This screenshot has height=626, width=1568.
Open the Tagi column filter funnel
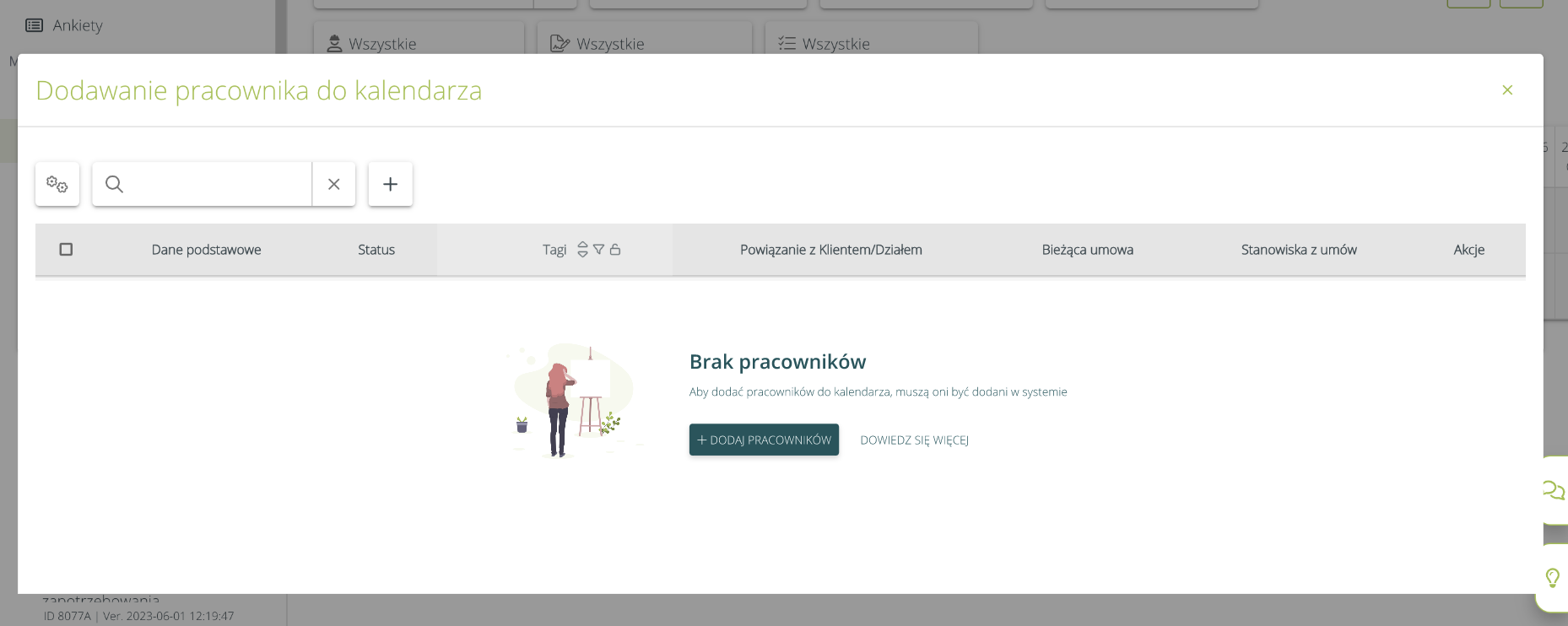598,250
